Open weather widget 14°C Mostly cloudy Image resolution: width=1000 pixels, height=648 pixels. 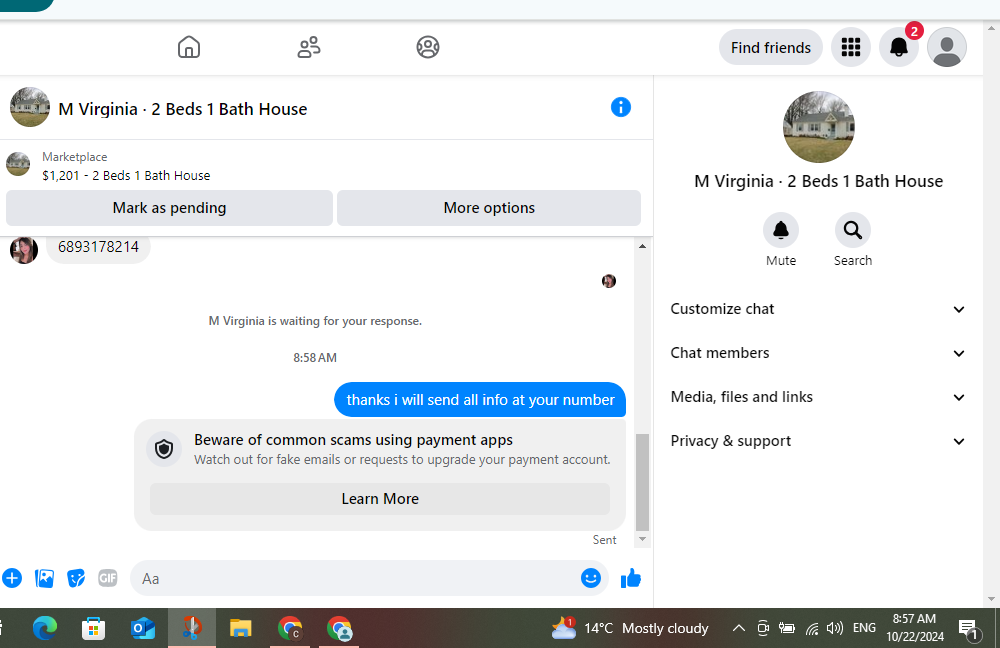(630, 628)
